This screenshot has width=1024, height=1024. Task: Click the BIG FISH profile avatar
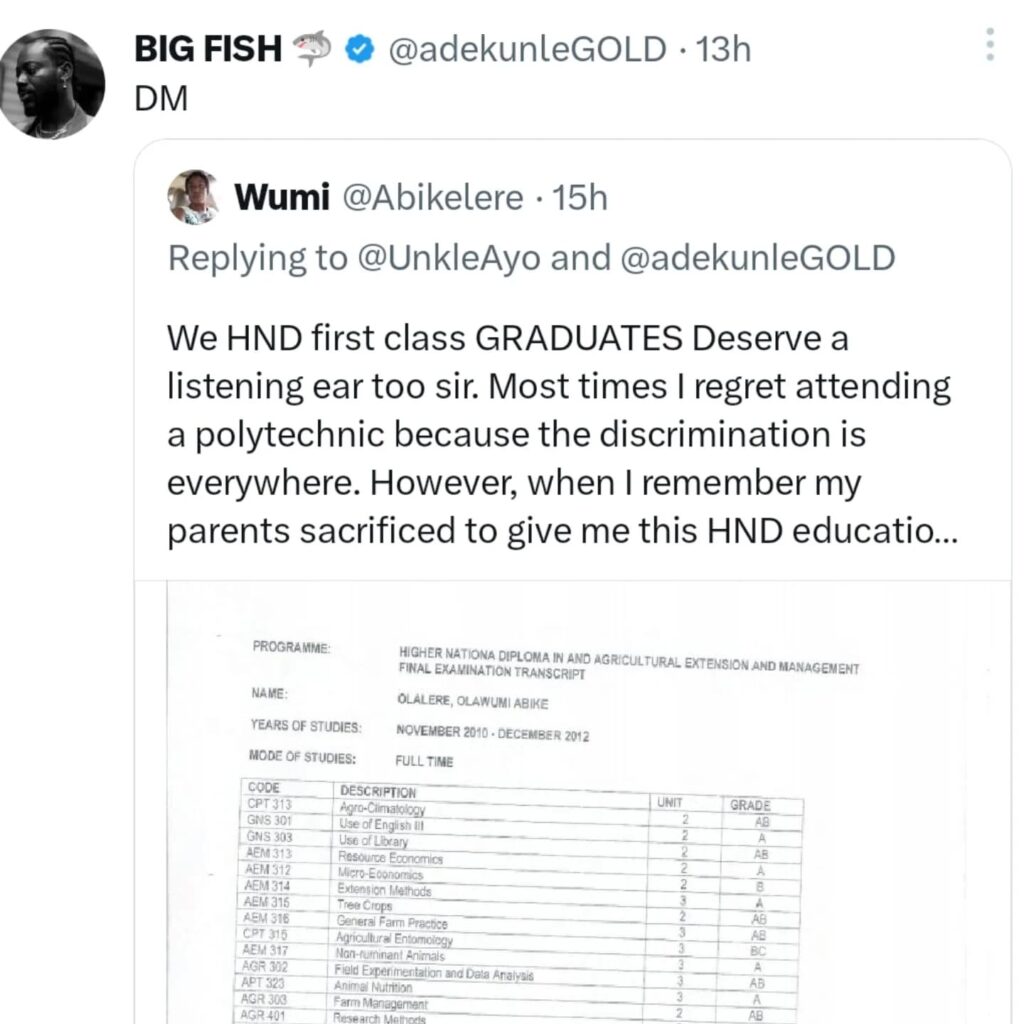[52, 84]
